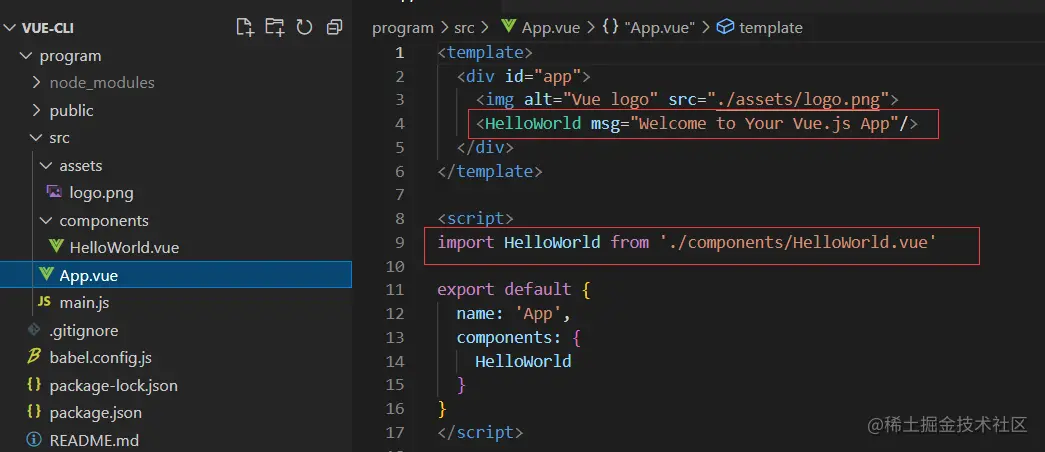Collapse the program folder chevron

pos(26,55)
